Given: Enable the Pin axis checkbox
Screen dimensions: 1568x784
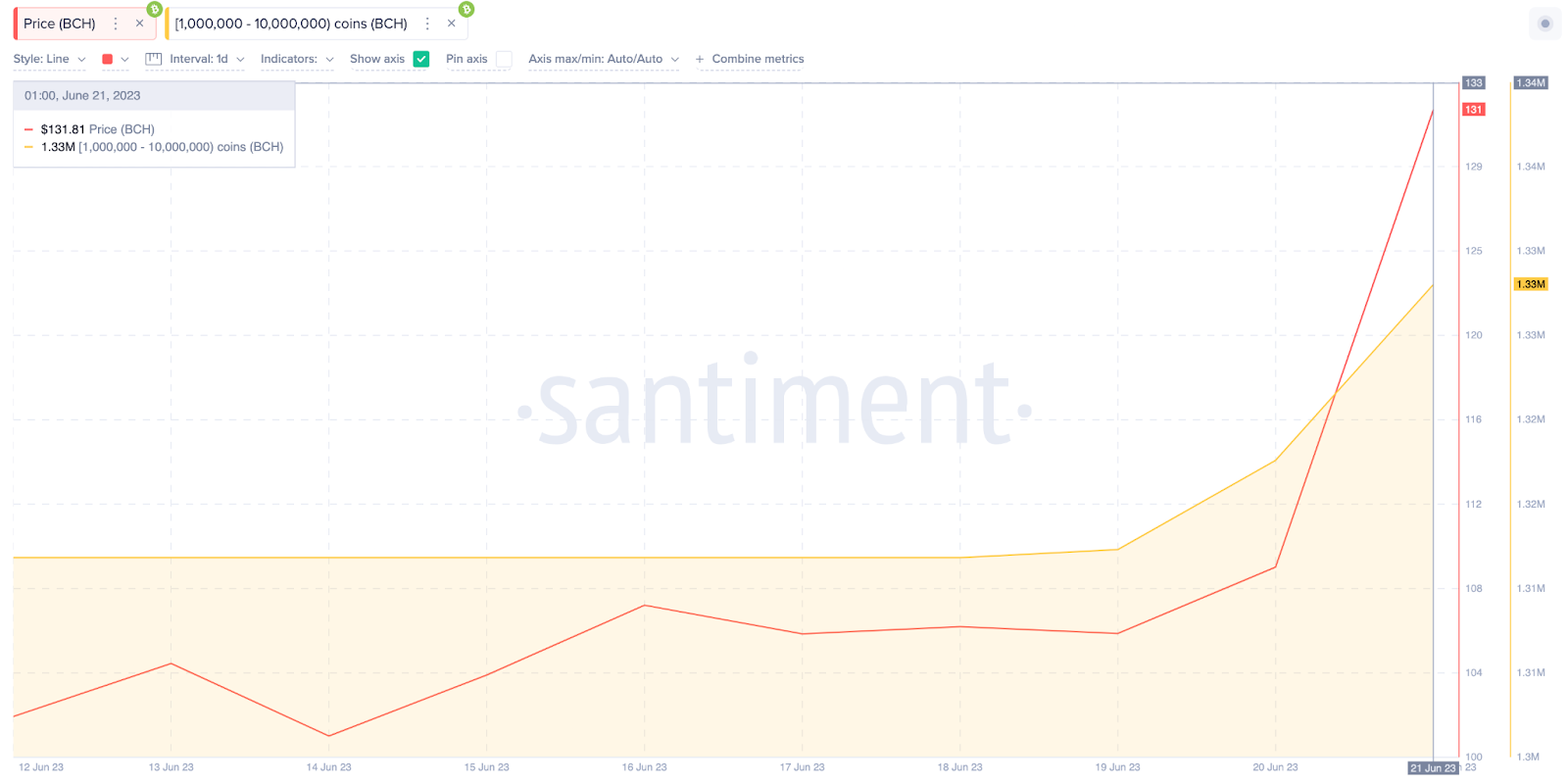Looking at the screenshot, I should pyautogui.click(x=504, y=59).
